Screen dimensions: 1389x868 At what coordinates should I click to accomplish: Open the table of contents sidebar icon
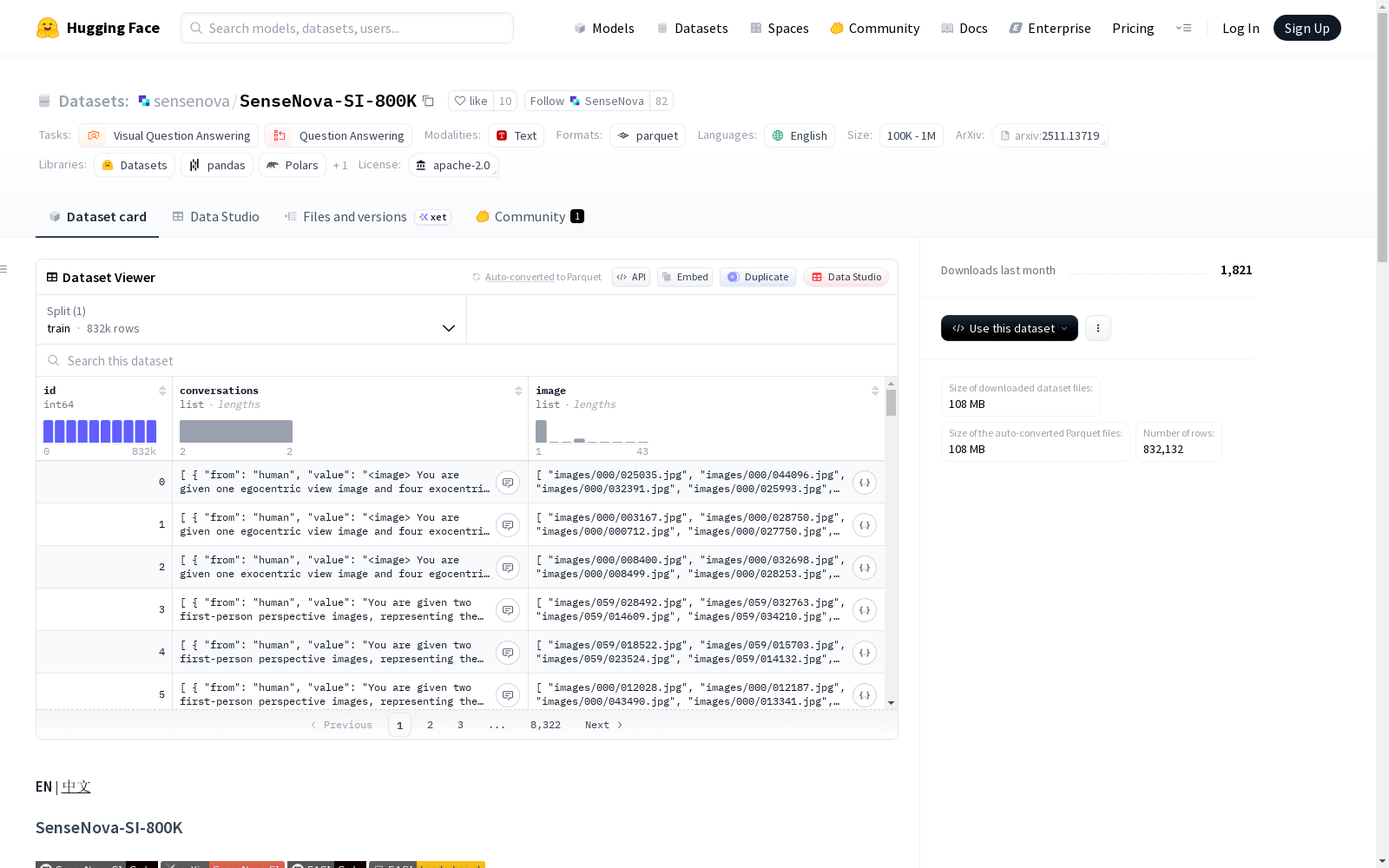coord(3,269)
